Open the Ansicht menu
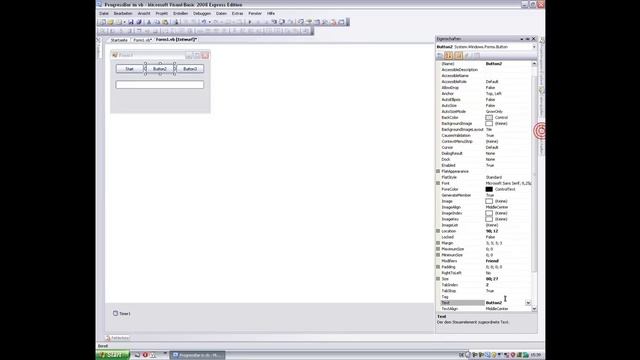 [144, 13]
